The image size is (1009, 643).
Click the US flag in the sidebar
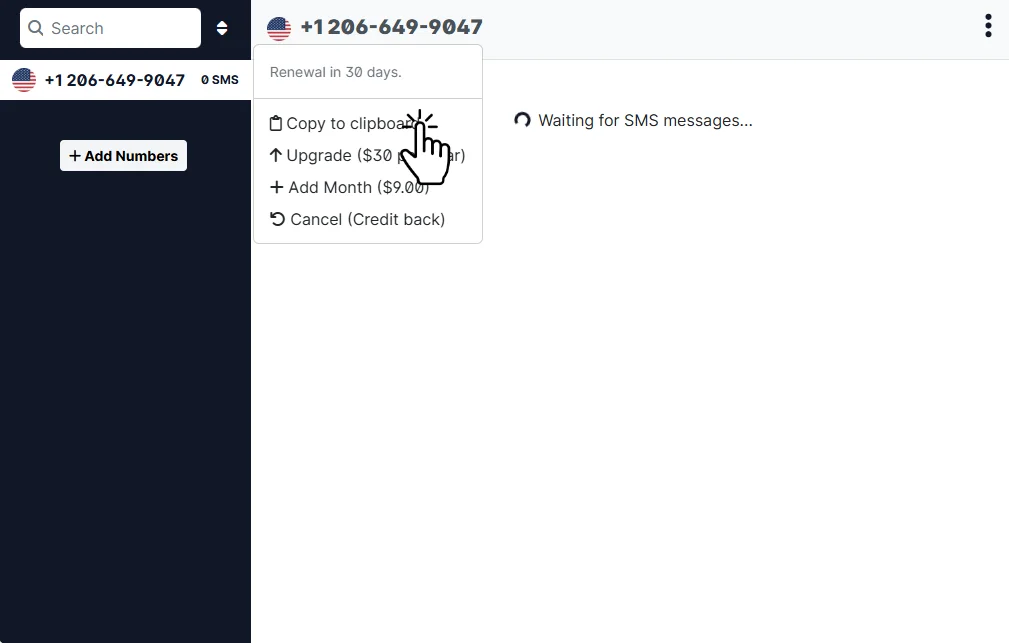pyautogui.click(x=24, y=80)
